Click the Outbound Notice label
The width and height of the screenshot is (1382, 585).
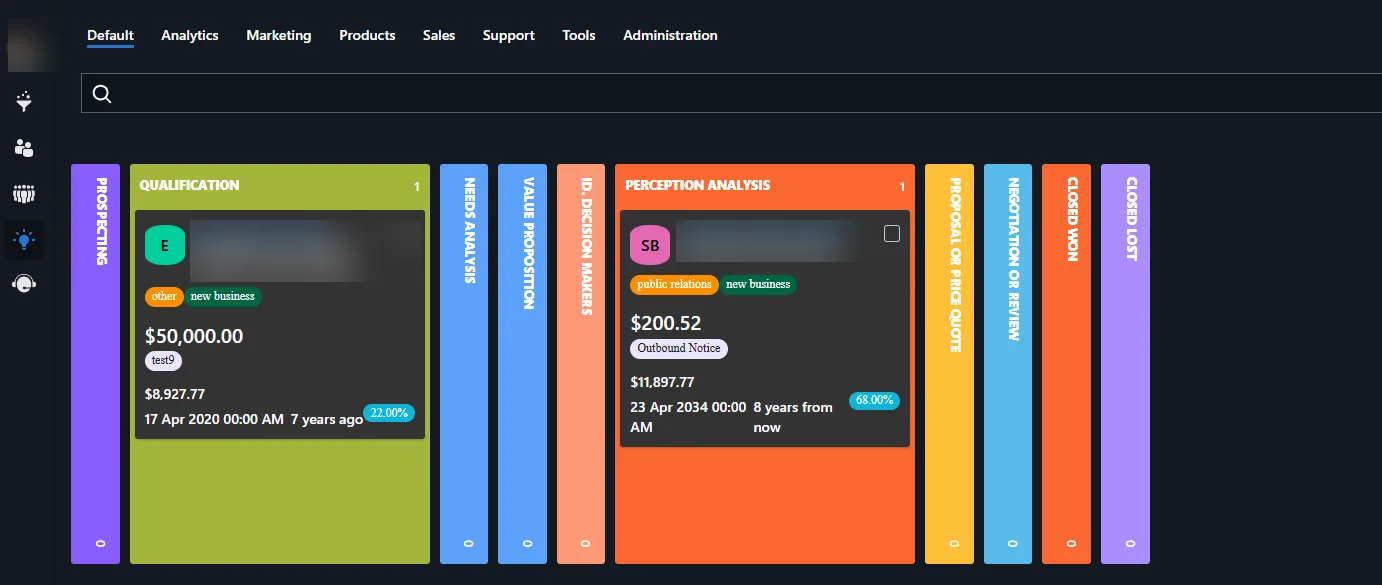pos(680,348)
